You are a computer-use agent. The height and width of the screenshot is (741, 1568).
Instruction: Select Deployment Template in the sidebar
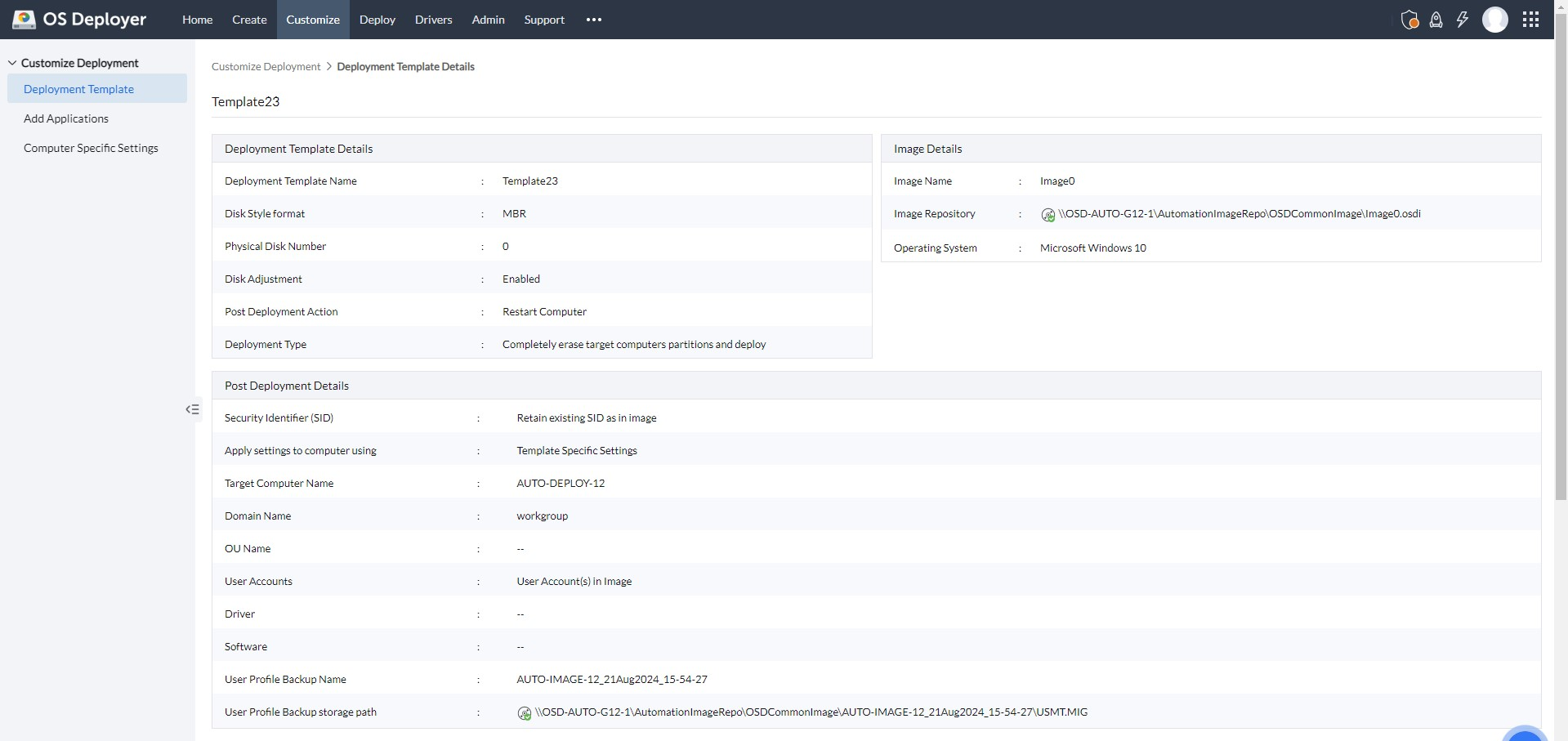tap(78, 88)
